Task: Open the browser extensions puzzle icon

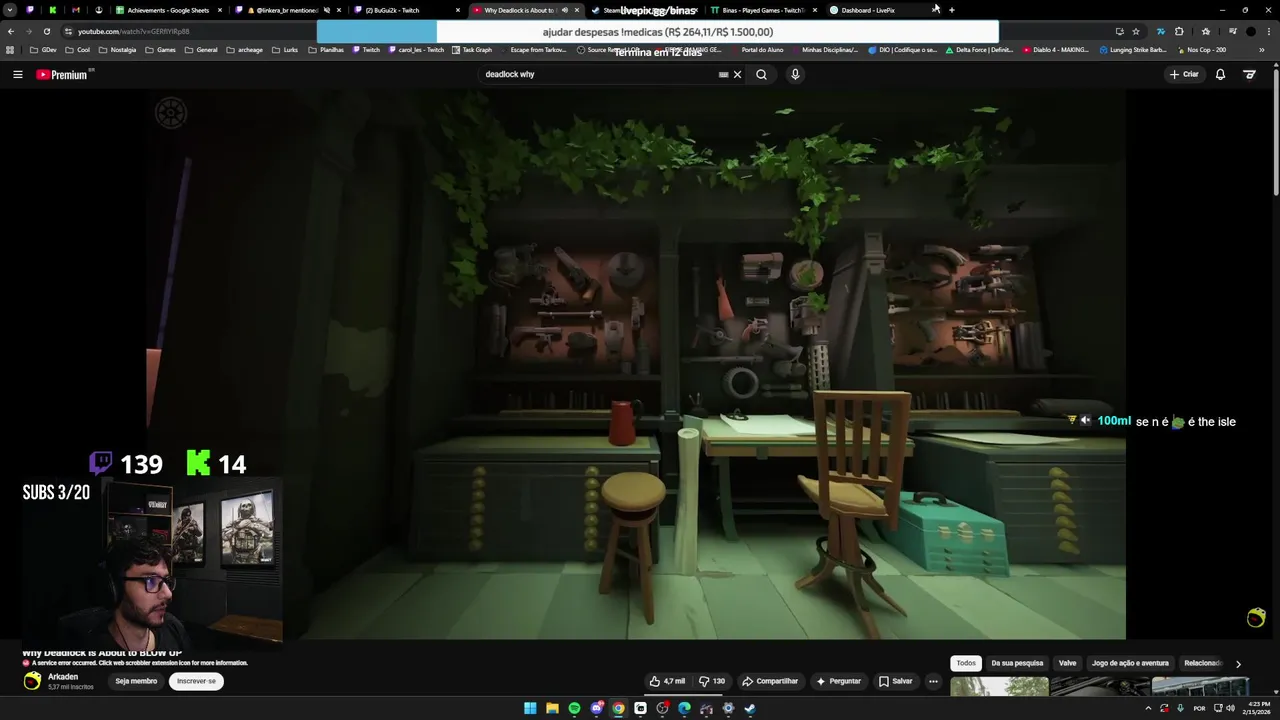Action: tap(1179, 31)
